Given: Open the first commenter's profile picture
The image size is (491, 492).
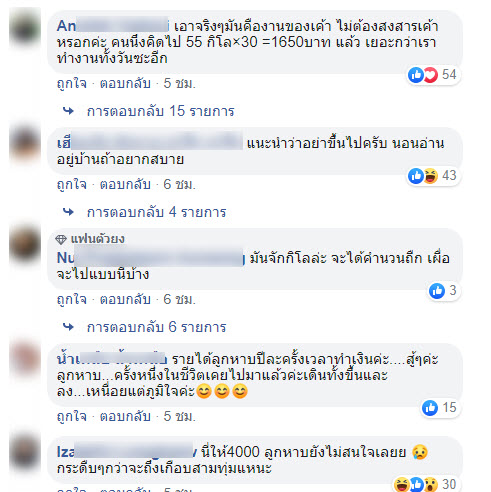Looking at the screenshot, I should (x=25, y=28).
